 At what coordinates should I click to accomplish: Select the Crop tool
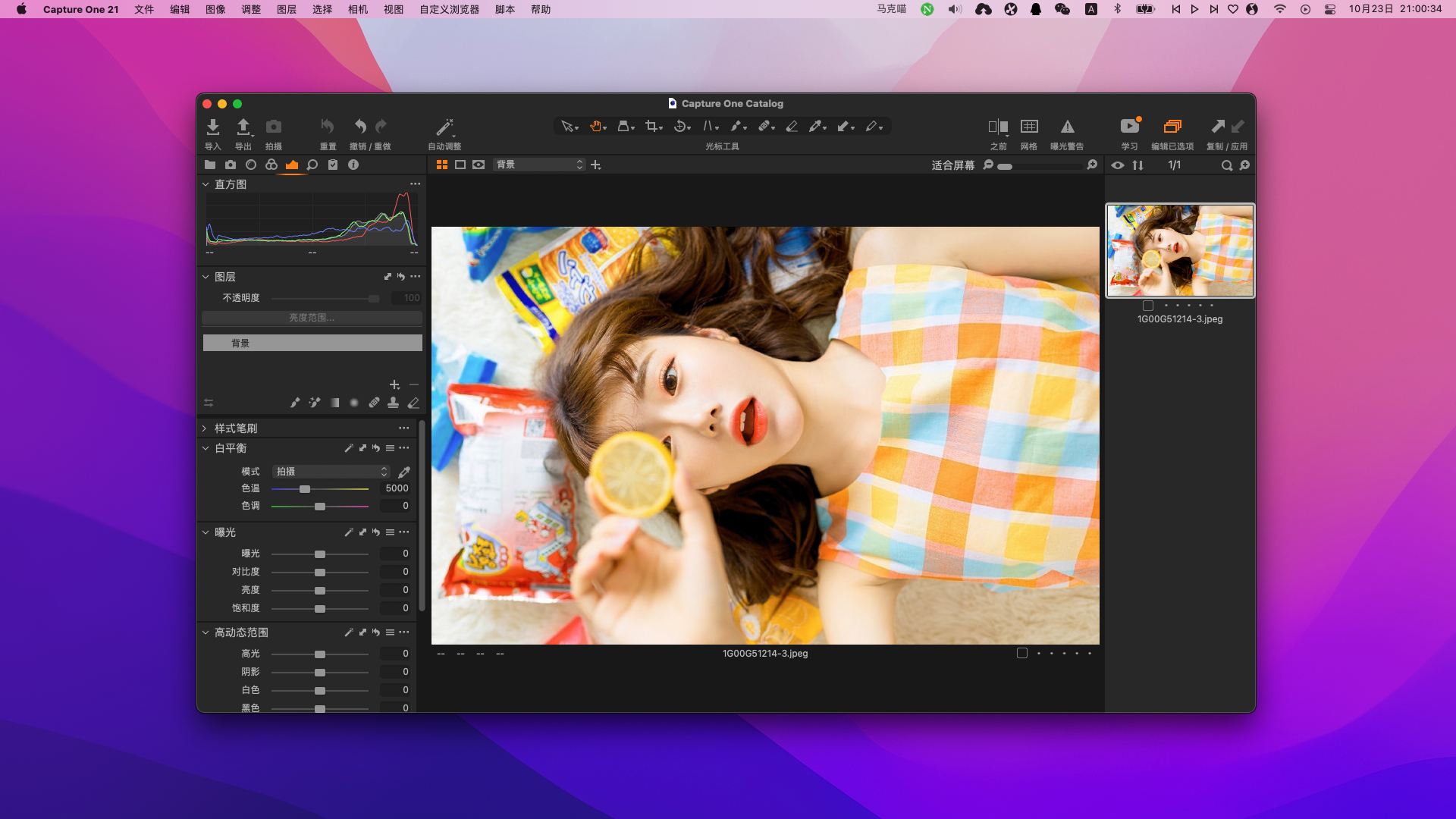click(x=653, y=127)
